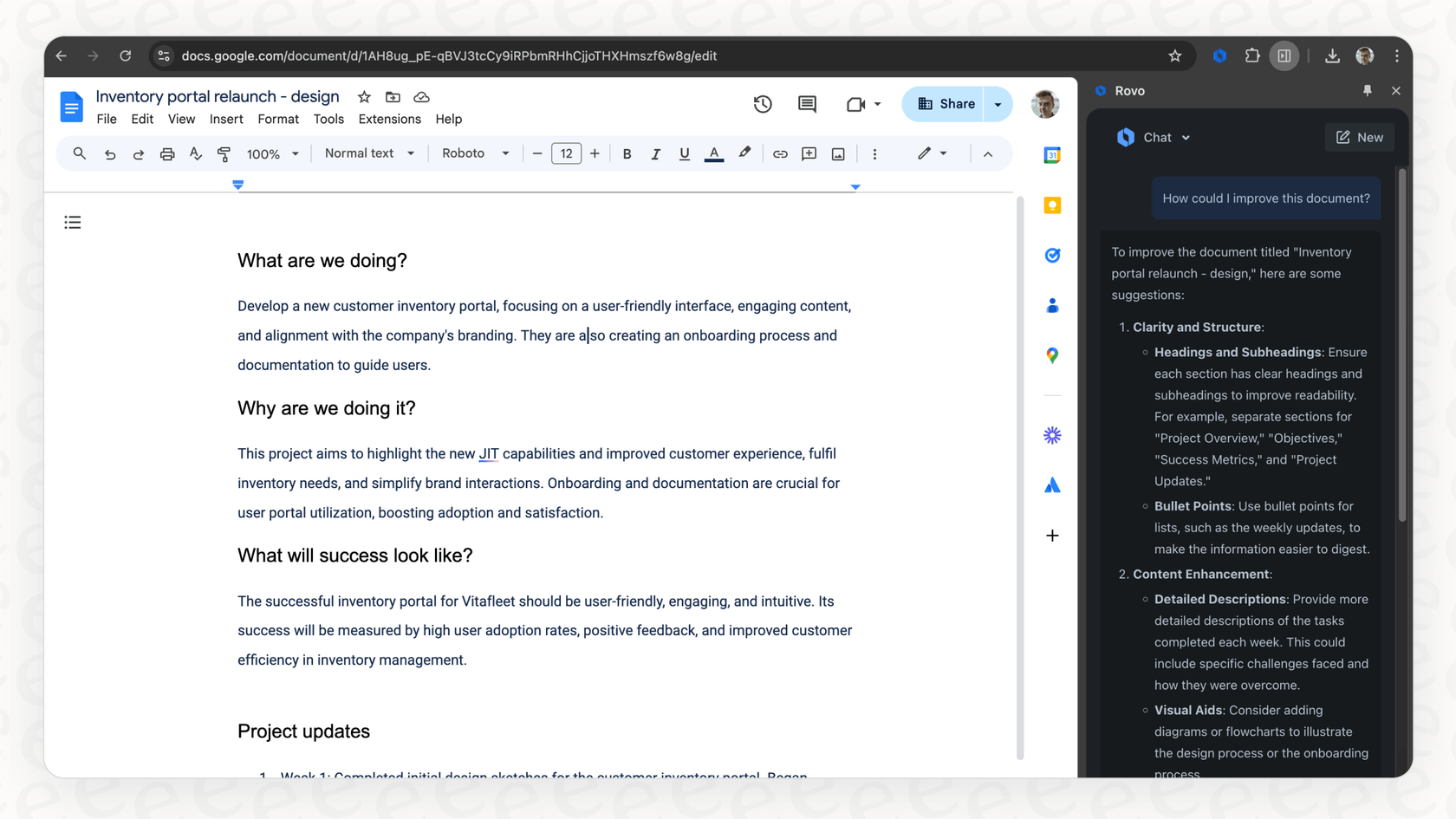Viewport: 1456px width, 819px height.
Task: Open Google Keep in the side panel
Action: pyautogui.click(x=1052, y=205)
